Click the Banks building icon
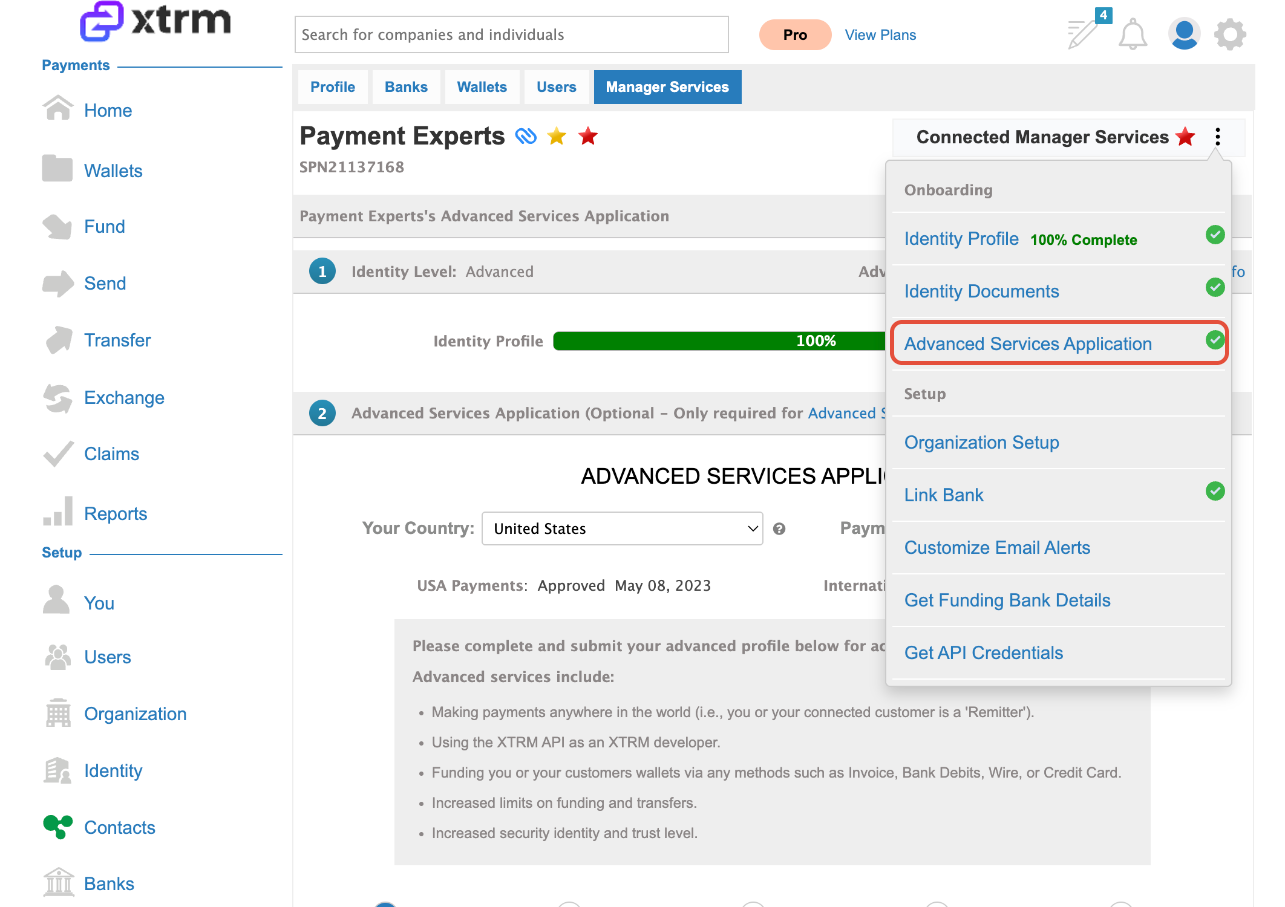Image resolution: width=1285 pixels, height=907 pixels. pos(59,882)
